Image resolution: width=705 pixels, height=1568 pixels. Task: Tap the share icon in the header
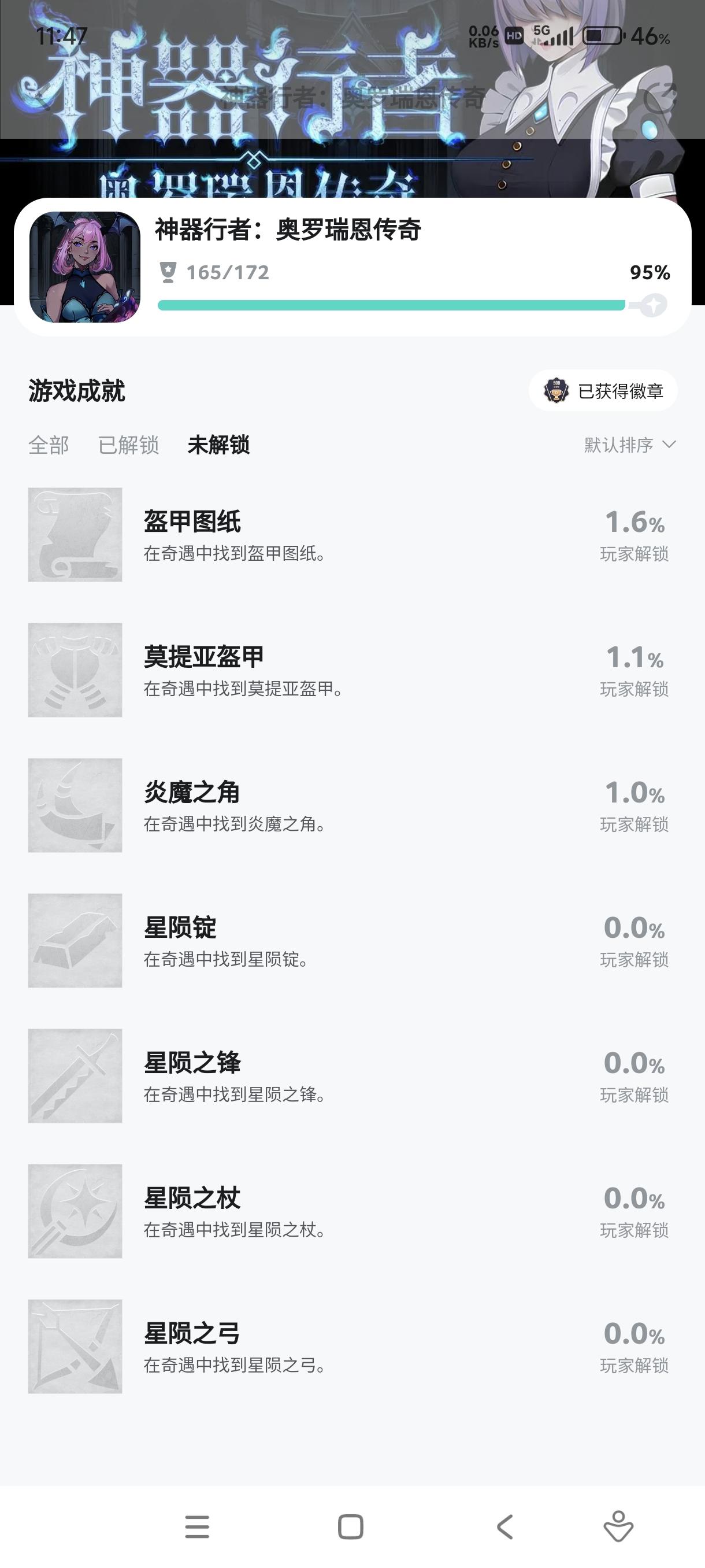click(660, 97)
